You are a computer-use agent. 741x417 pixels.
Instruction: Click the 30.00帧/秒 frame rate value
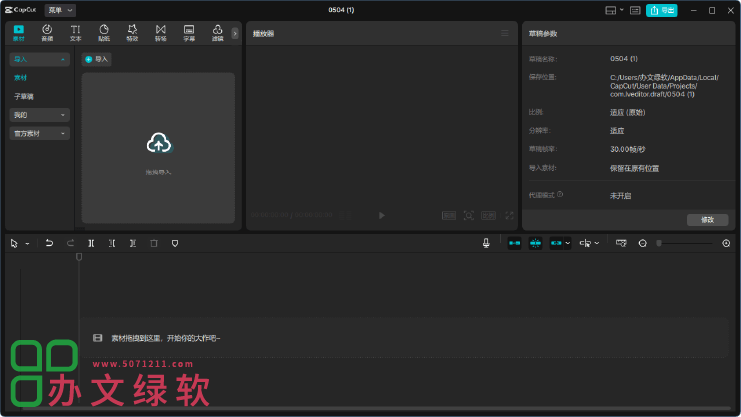click(x=628, y=149)
